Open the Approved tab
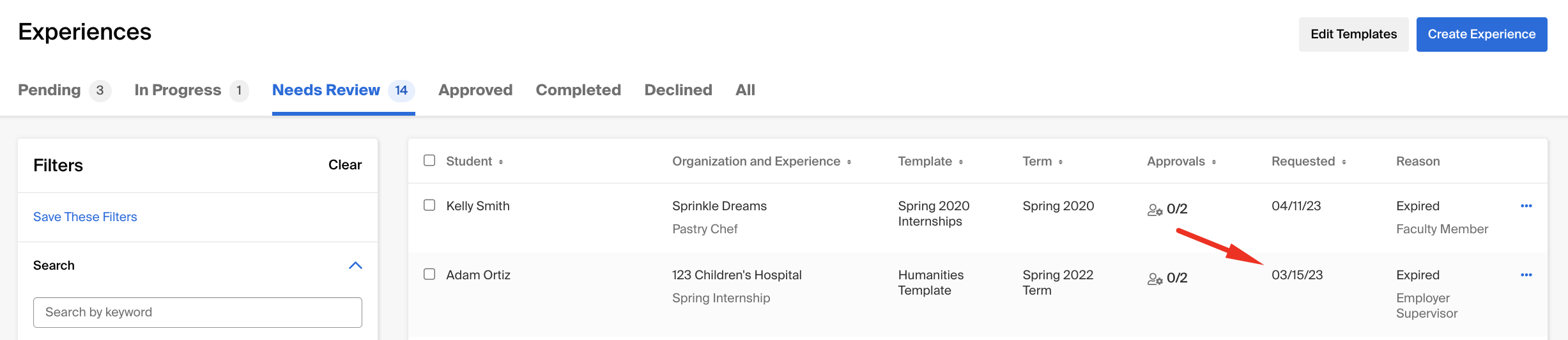This screenshot has height=340, width=1568. click(x=475, y=90)
